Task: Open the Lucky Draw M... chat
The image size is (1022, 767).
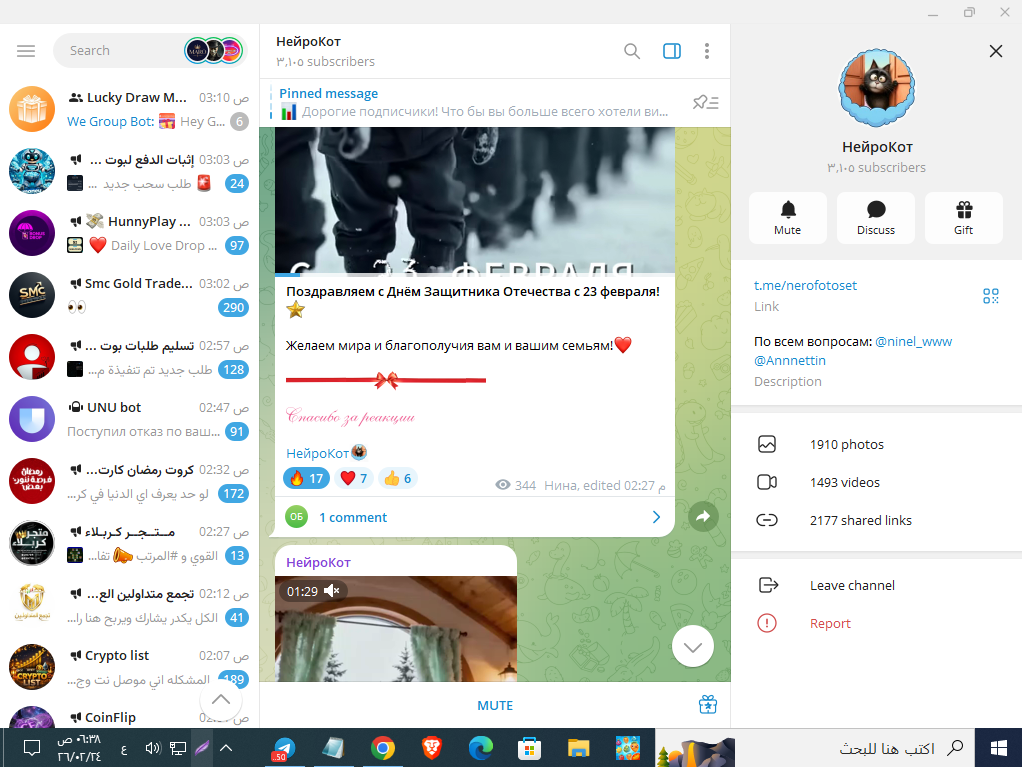Action: [x=129, y=109]
